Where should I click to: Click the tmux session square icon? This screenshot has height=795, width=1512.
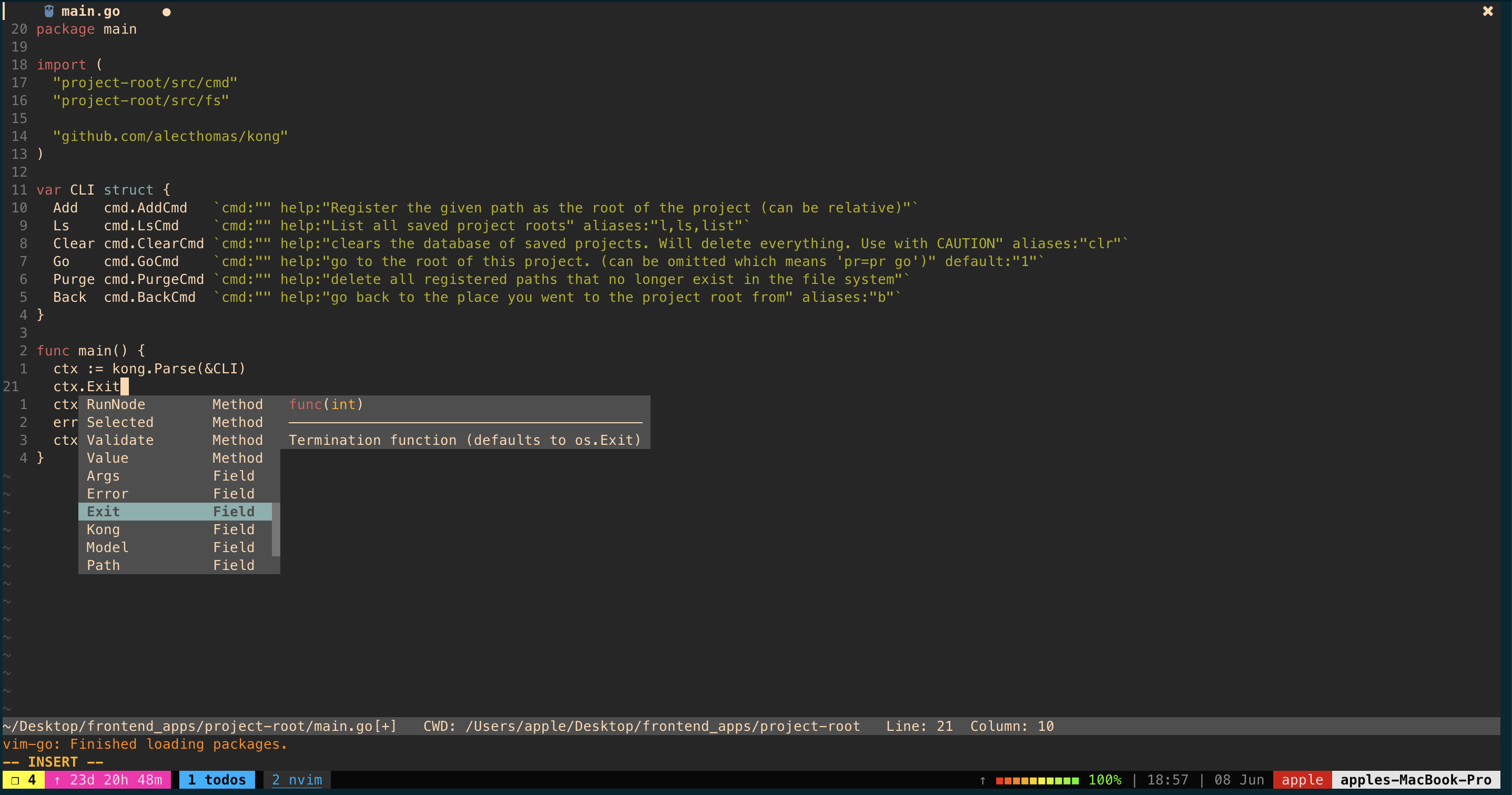15,780
